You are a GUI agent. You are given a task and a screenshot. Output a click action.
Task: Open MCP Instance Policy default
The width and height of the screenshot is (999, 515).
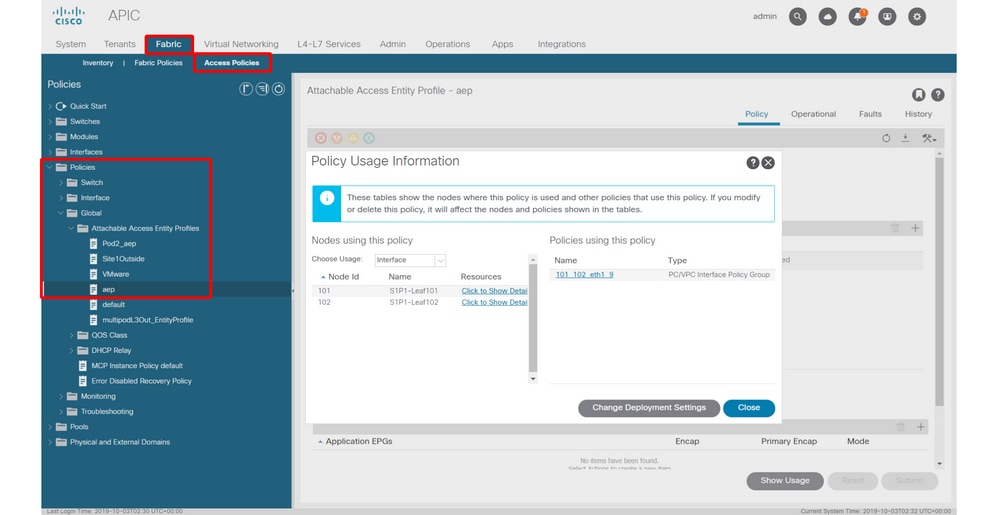(137, 366)
